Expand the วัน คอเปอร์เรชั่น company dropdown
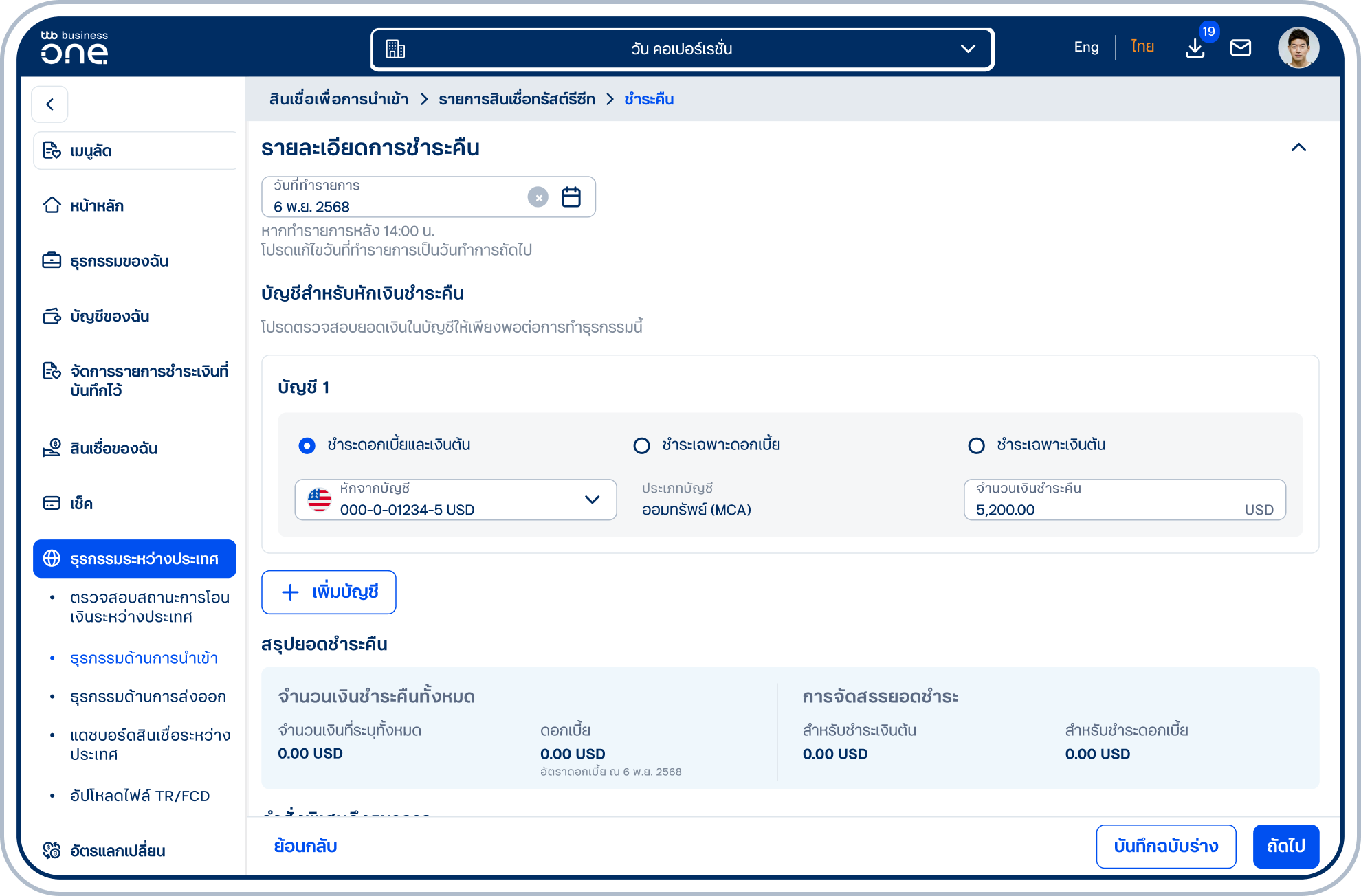Image resolution: width=1361 pixels, height=896 pixels. (682, 49)
